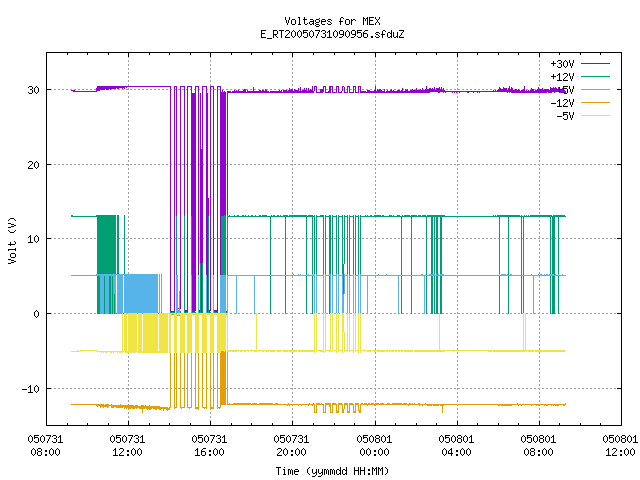Click the +12V legend label
Image resolution: width=640 pixels, height=480 pixels.
(562, 77)
